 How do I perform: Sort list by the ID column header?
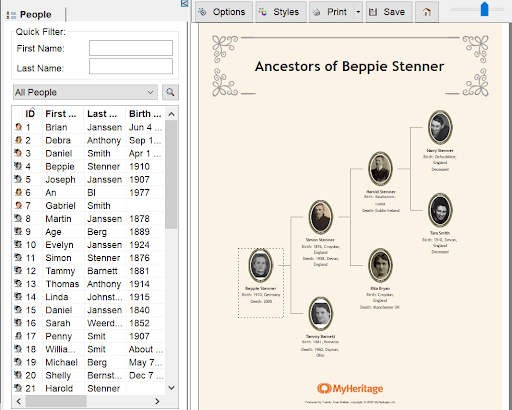click(x=30, y=114)
